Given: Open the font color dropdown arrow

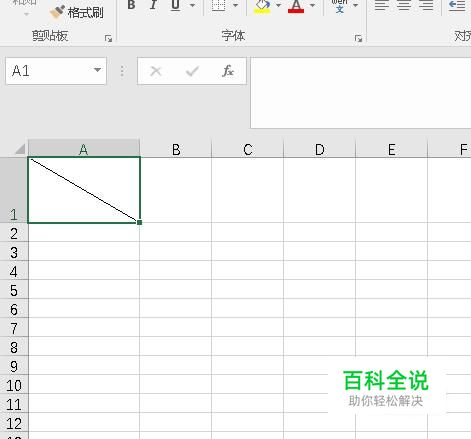Looking at the screenshot, I should click(312, 5).
